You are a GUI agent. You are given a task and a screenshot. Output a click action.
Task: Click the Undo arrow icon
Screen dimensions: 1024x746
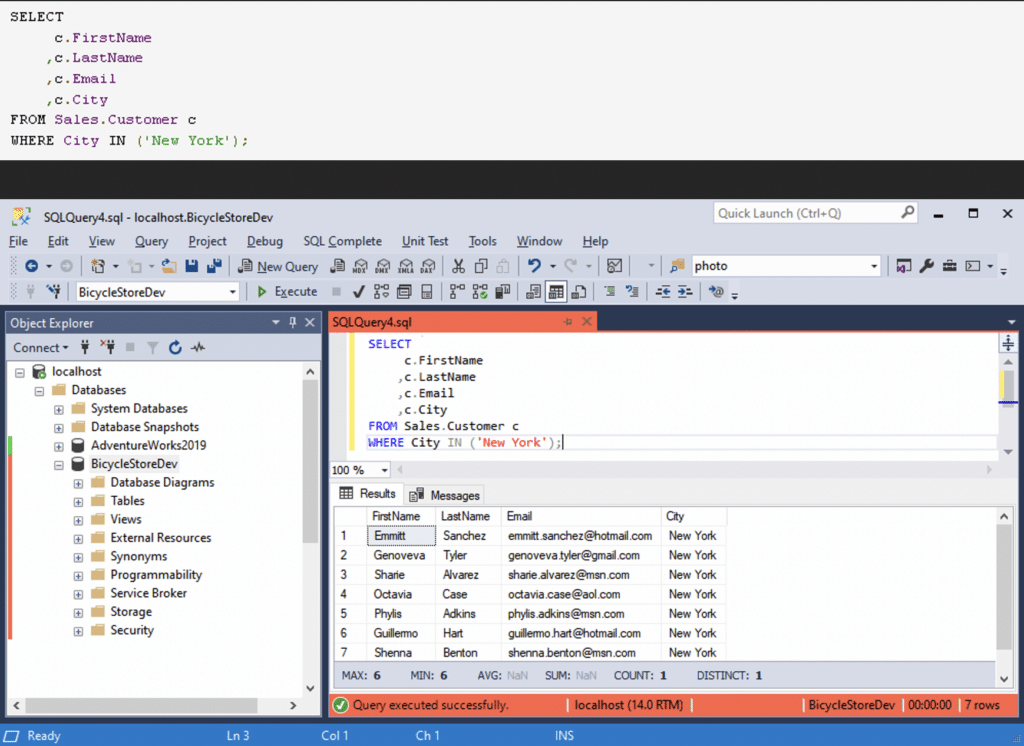pos(534,266)
